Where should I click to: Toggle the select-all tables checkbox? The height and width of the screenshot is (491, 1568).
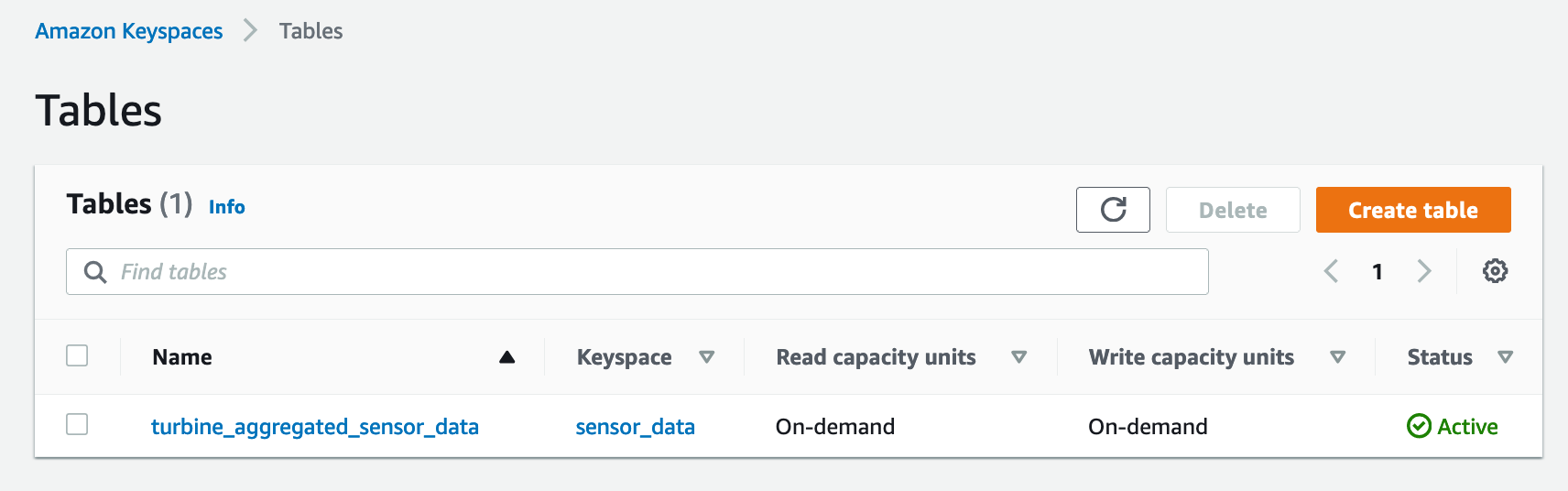(x=77, y=355)
